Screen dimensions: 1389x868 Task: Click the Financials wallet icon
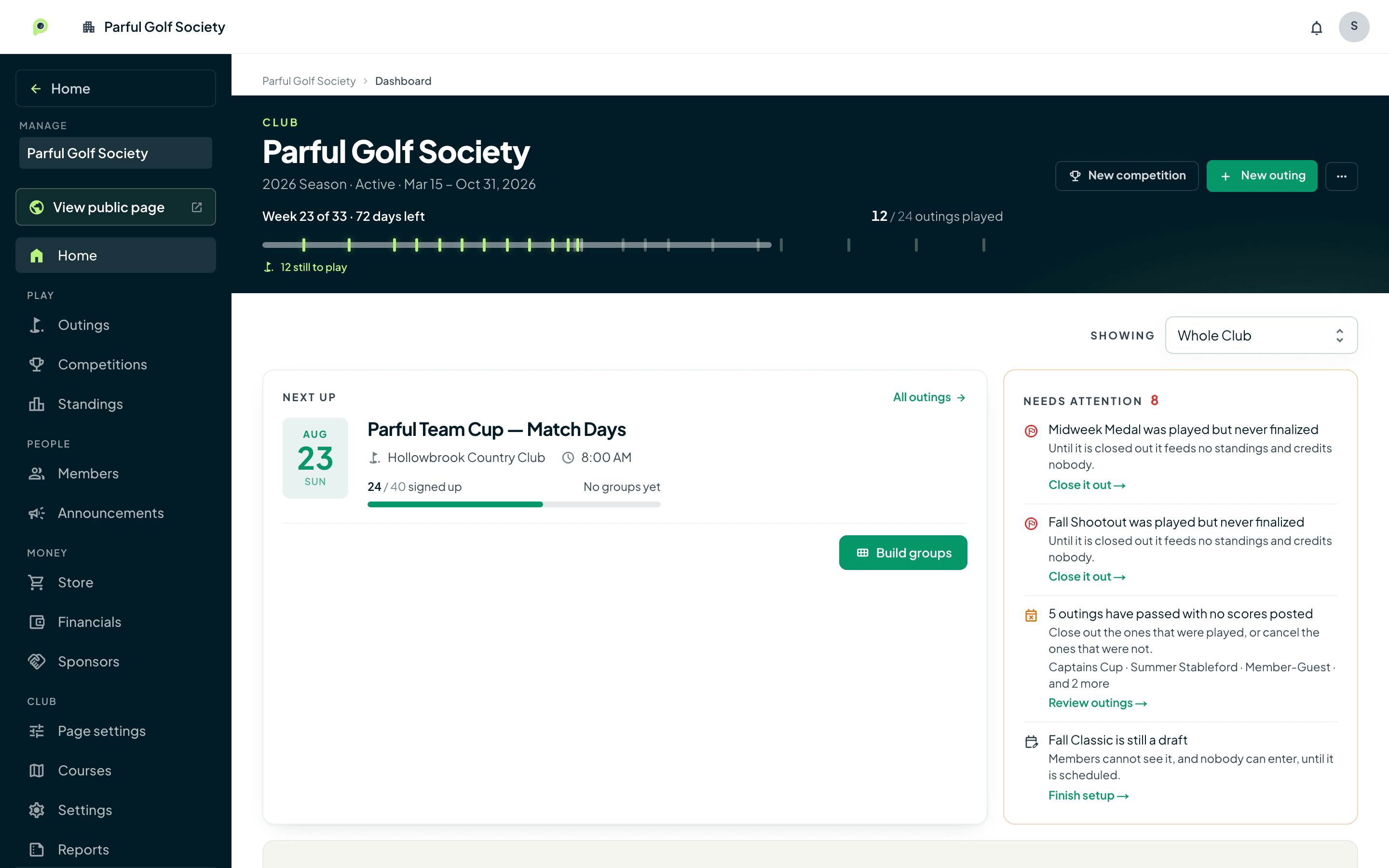tap(37, 622)
